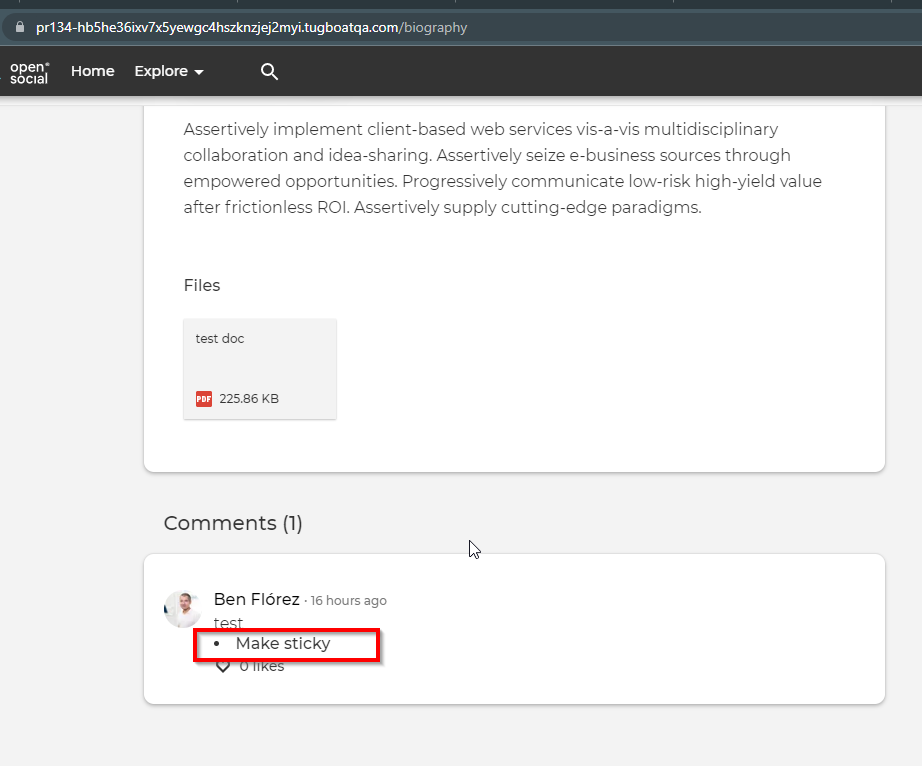922x766 pixels.
Task: Open the comment via its 16 hours ago timestamp
Action: (x=348, y=600)
